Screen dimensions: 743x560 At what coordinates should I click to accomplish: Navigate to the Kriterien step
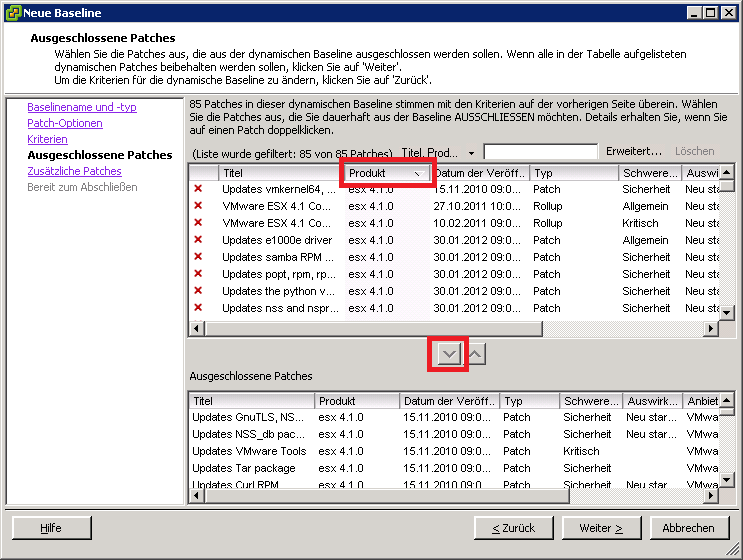47,139
